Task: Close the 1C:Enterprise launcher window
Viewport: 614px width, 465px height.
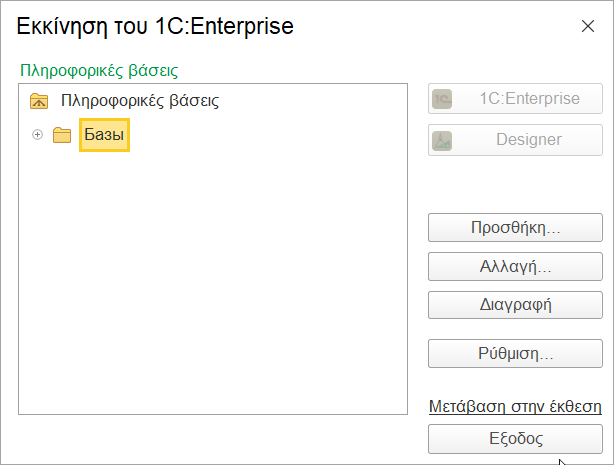Action: click(588, 26)
